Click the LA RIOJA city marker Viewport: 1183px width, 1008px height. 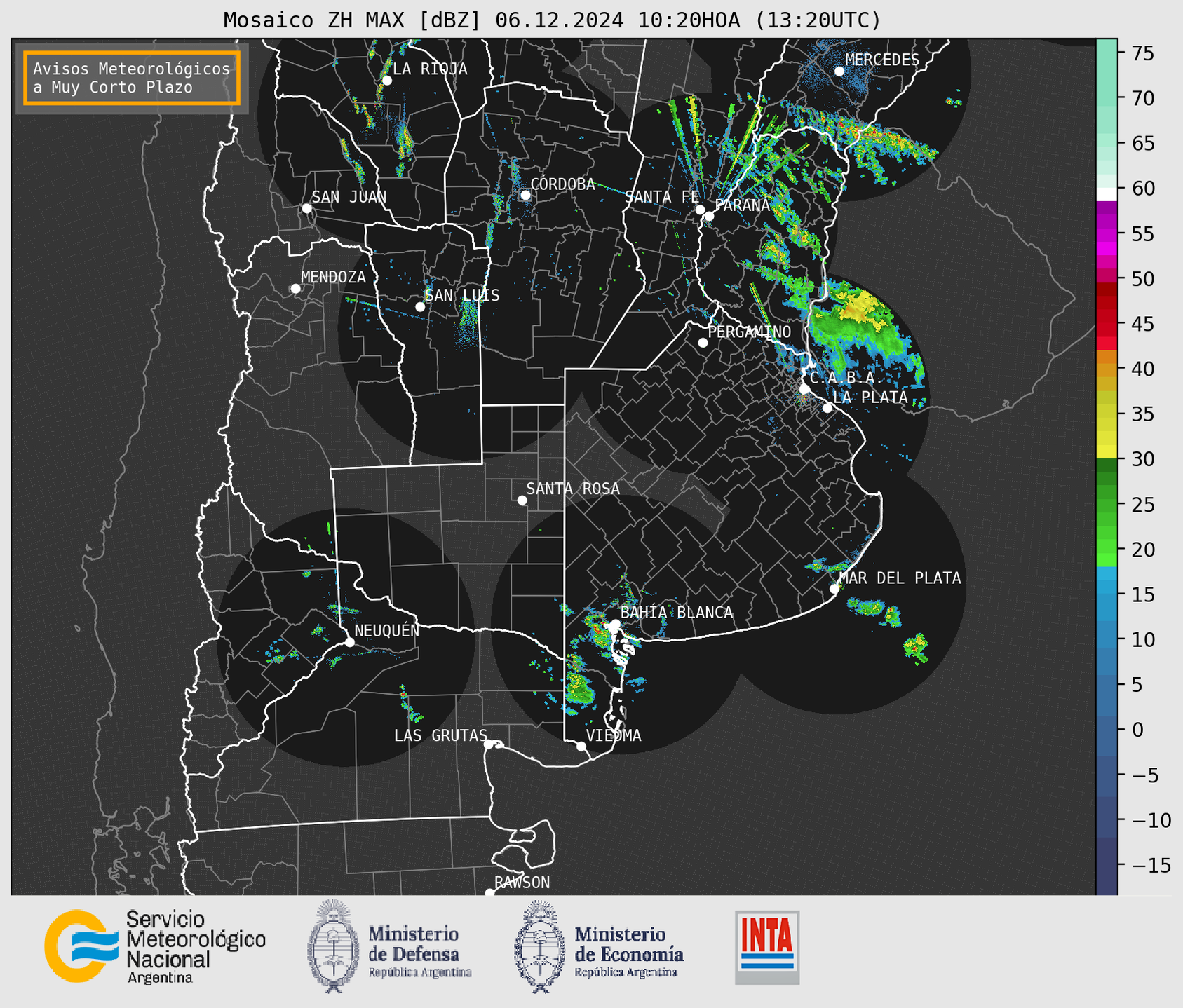[x=386, y=81]
